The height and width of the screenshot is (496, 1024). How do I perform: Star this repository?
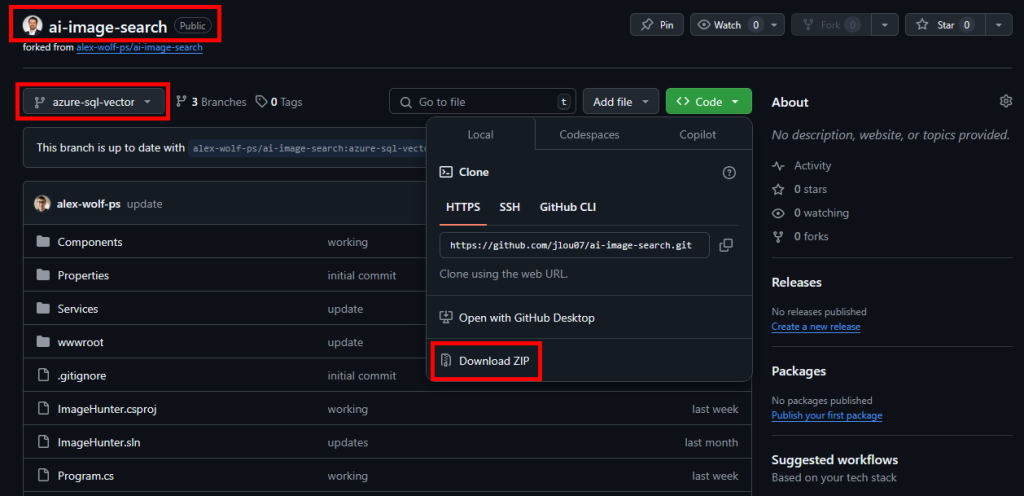tap(944, 25)
